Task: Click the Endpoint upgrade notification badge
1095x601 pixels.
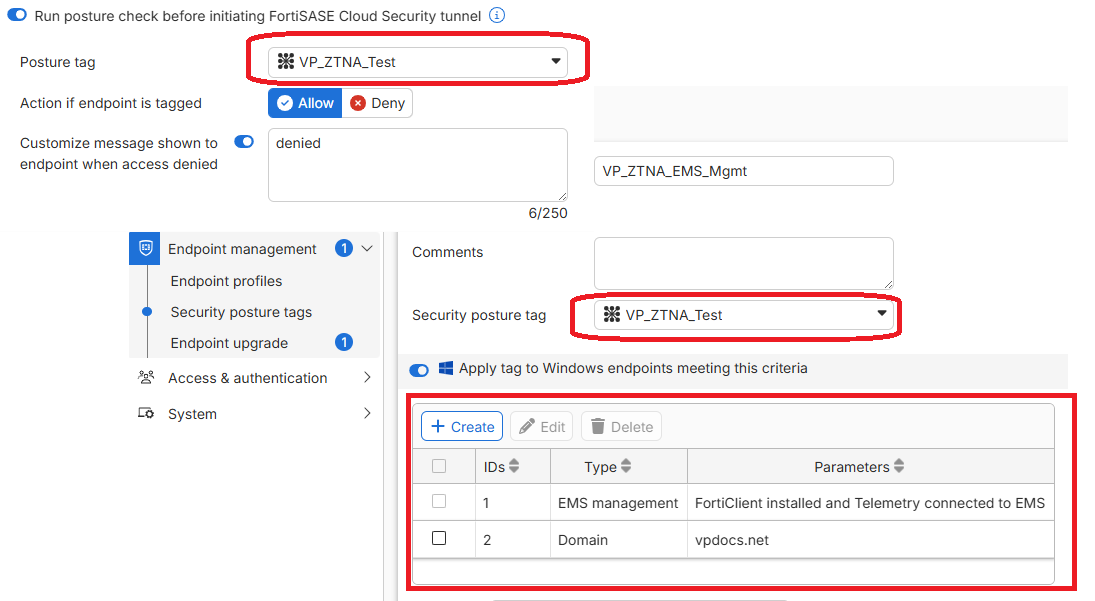Action: (344, 342)
